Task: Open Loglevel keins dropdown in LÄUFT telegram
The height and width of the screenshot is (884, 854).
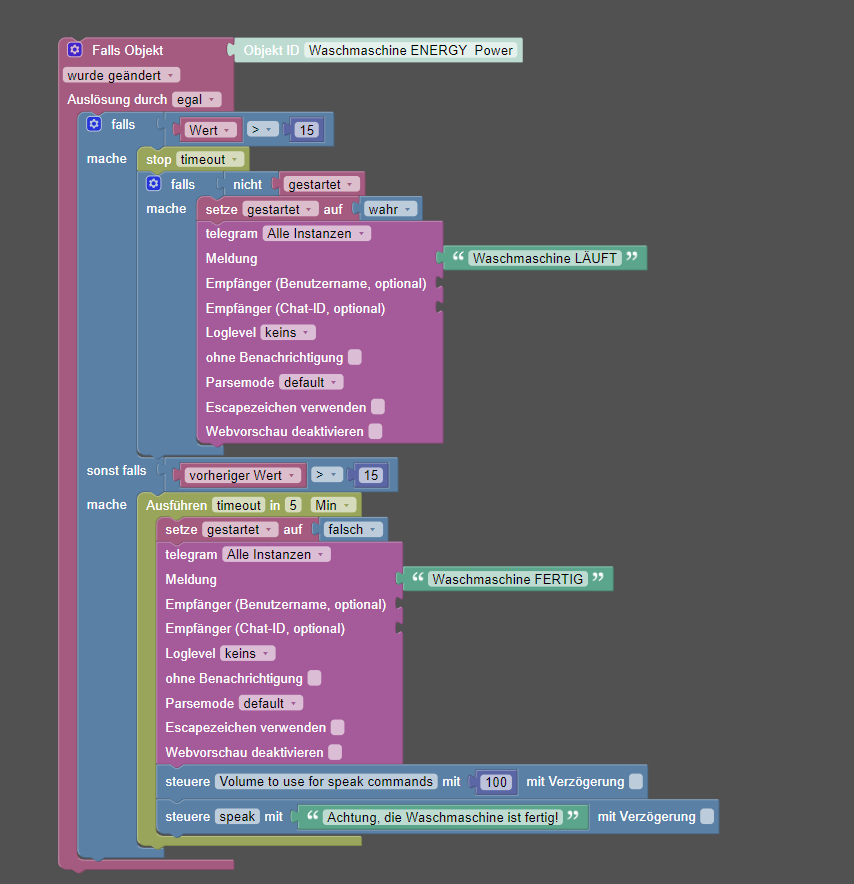Action: tap(287, 333)
